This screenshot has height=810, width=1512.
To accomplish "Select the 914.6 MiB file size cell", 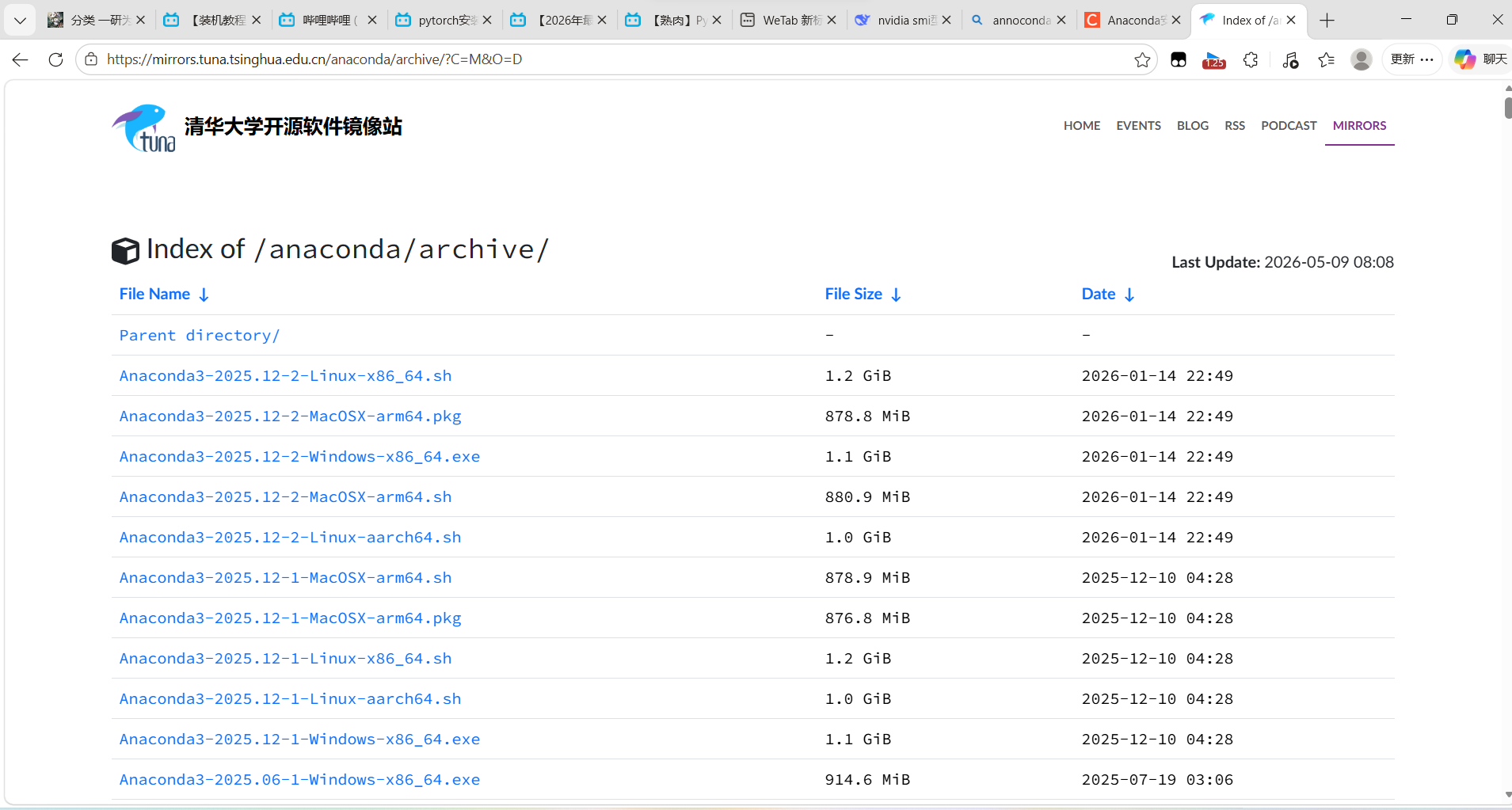I will (x=867, y=780).
